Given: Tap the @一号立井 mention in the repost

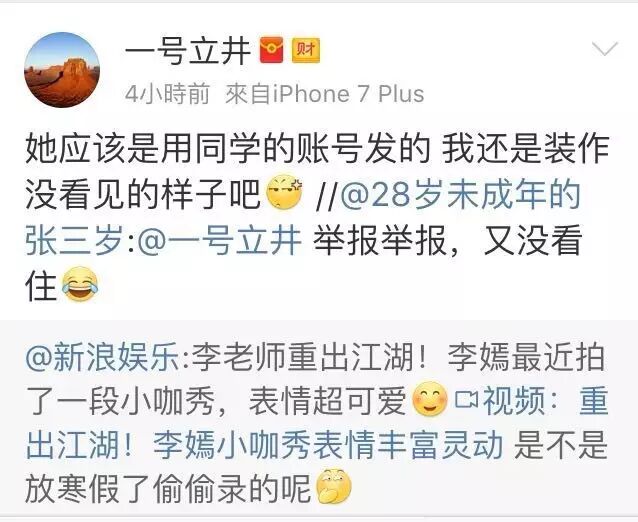Looking at the screenshot, I should point(220,240).
